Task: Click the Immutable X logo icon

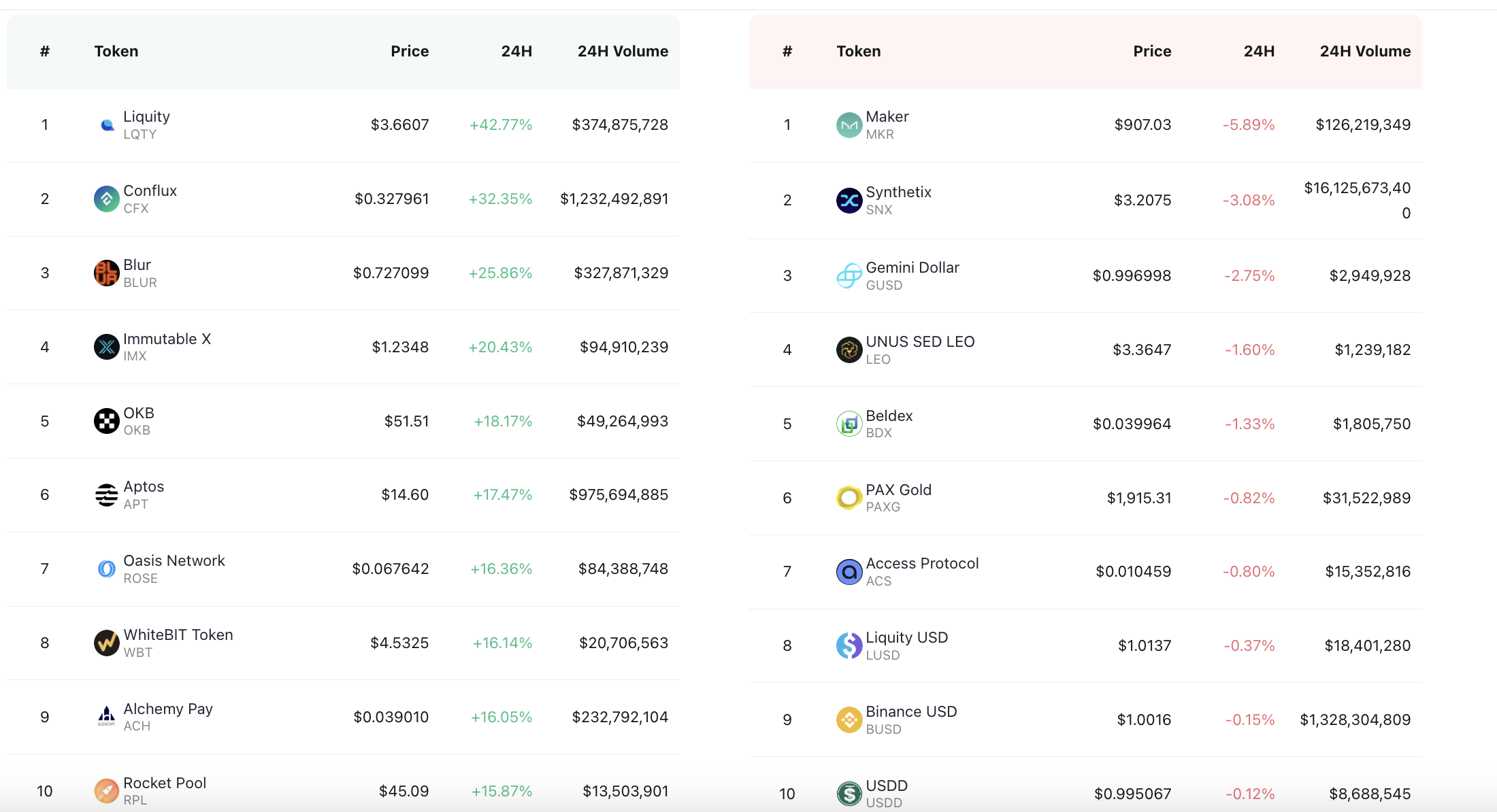Action: tap(107, 348)
